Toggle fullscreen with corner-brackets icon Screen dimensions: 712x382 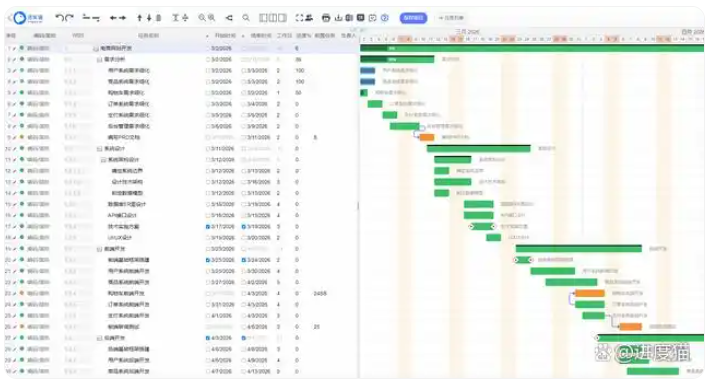[299, 18]
